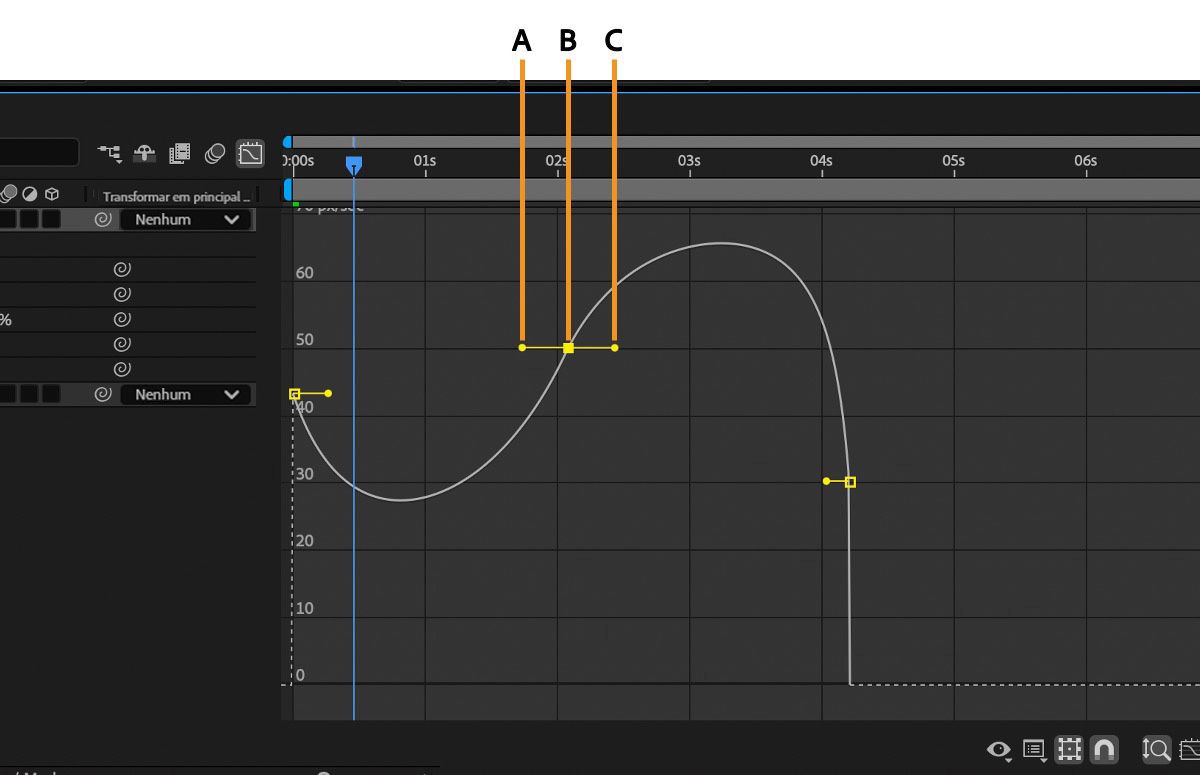Click the 'Transformar em principal' column header
The width and height of the screenshot is (1200, 775).
click(x=175, y=197)
